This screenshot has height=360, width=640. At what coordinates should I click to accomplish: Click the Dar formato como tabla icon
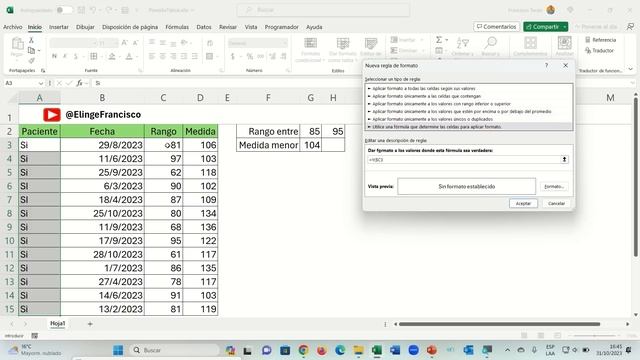(343, 44)
